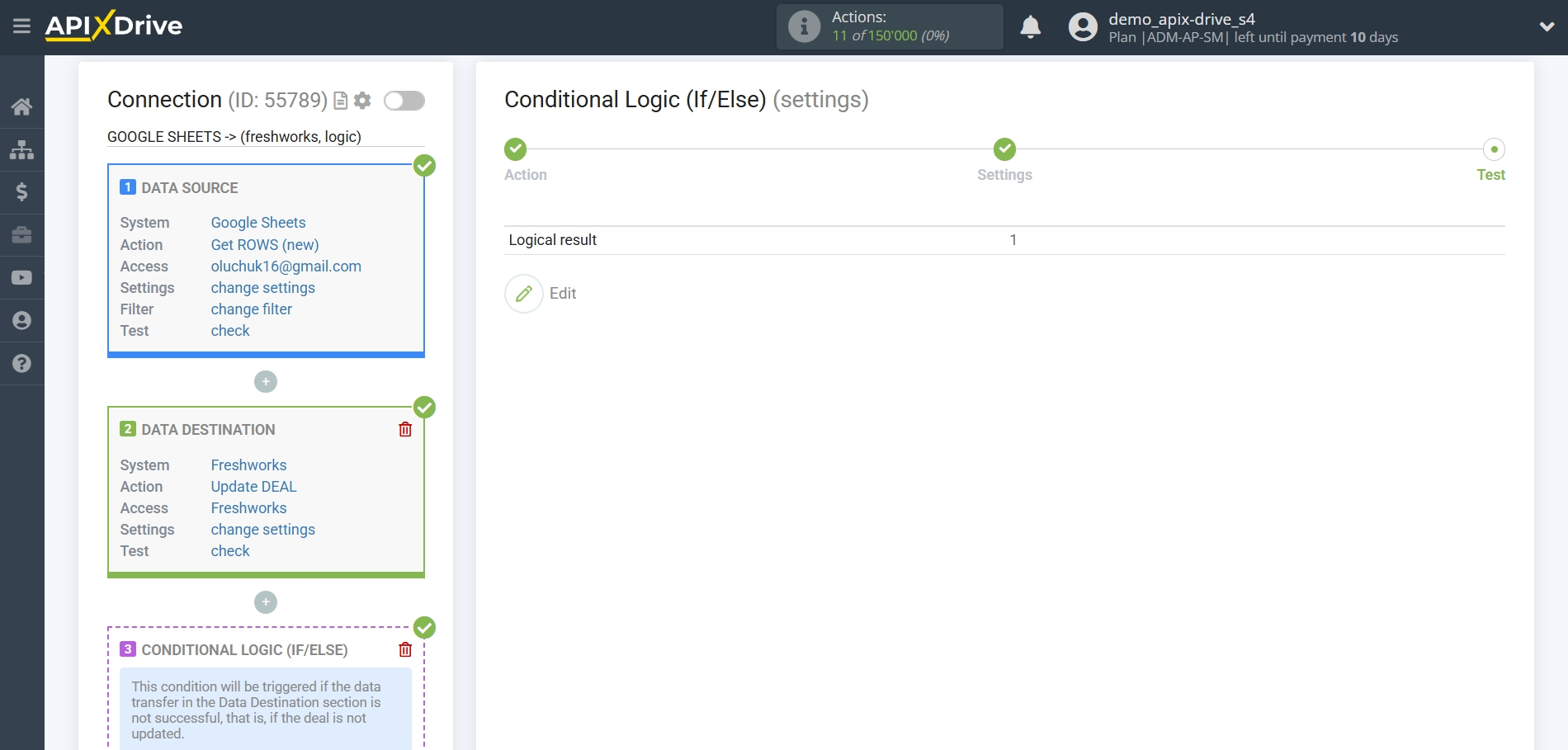Click Update DEAL action link
The height and width of the screenshot is (750, 1568).
tap(254, 487)
